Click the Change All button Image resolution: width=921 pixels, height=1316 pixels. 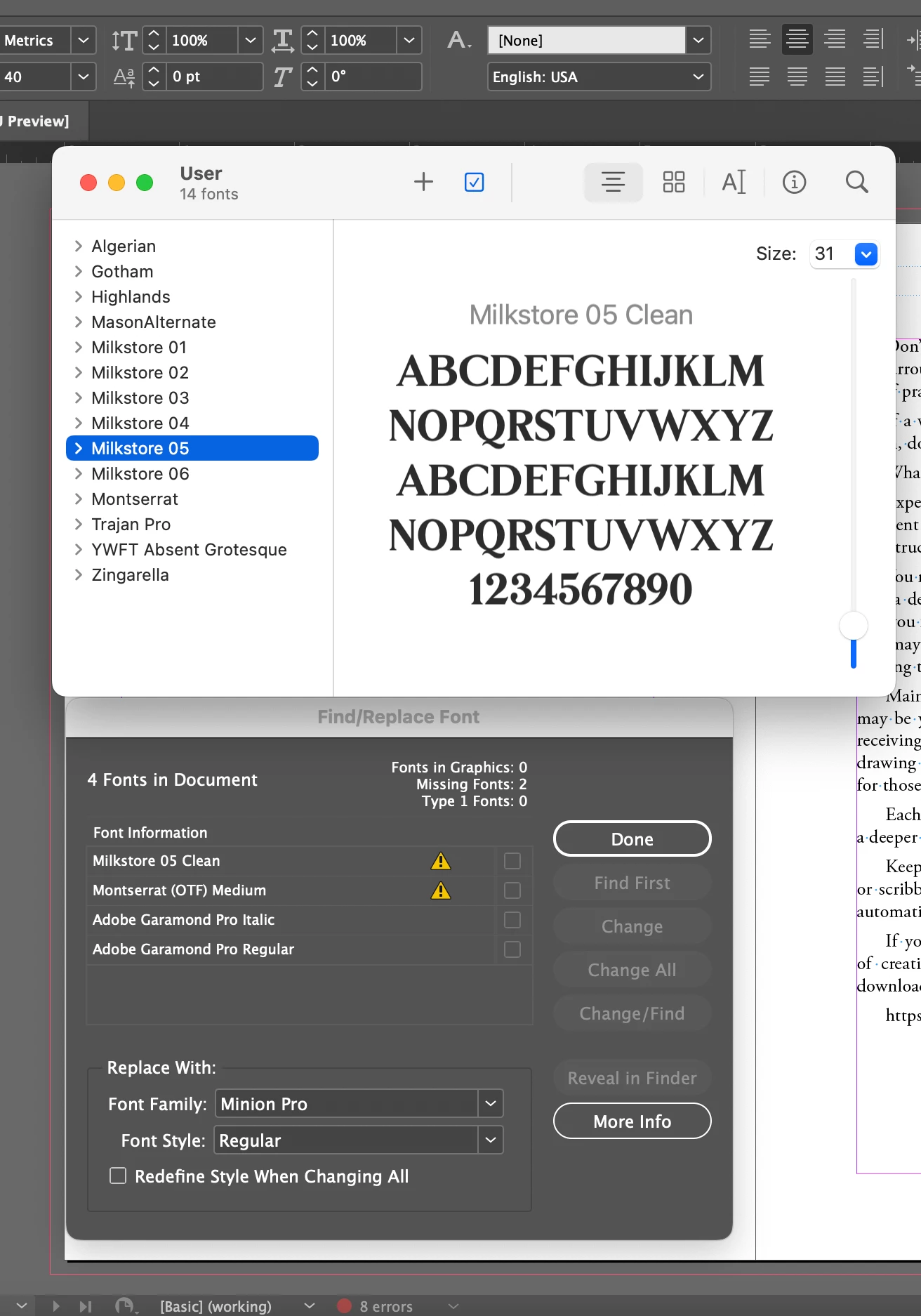coord(632,969)
